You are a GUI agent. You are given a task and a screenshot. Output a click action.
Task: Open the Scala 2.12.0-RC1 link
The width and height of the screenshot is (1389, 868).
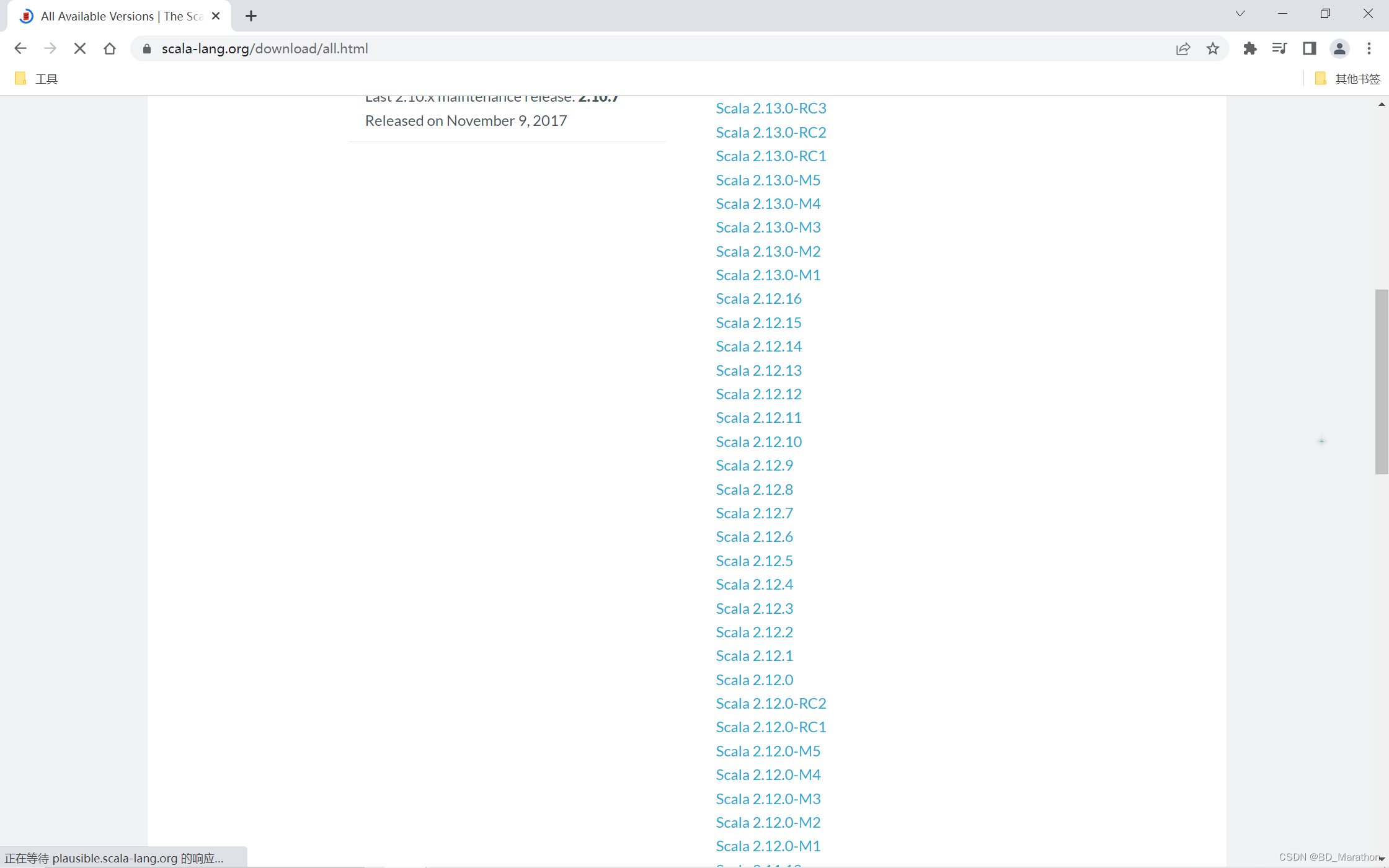[x=771, y=727]
